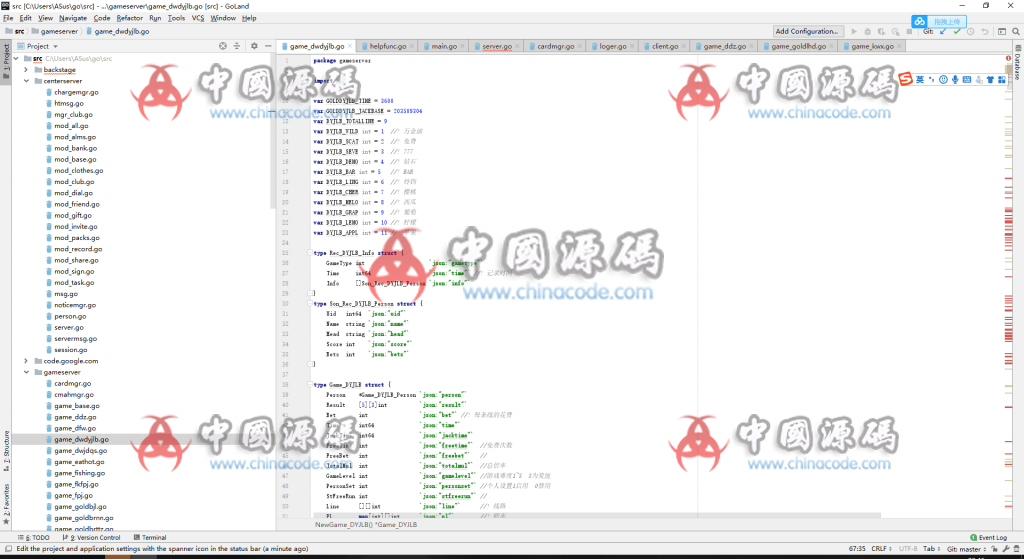Toggle the 9: Version Control tool window
This screenshot has height=559, width=1024.
(91, 537)
